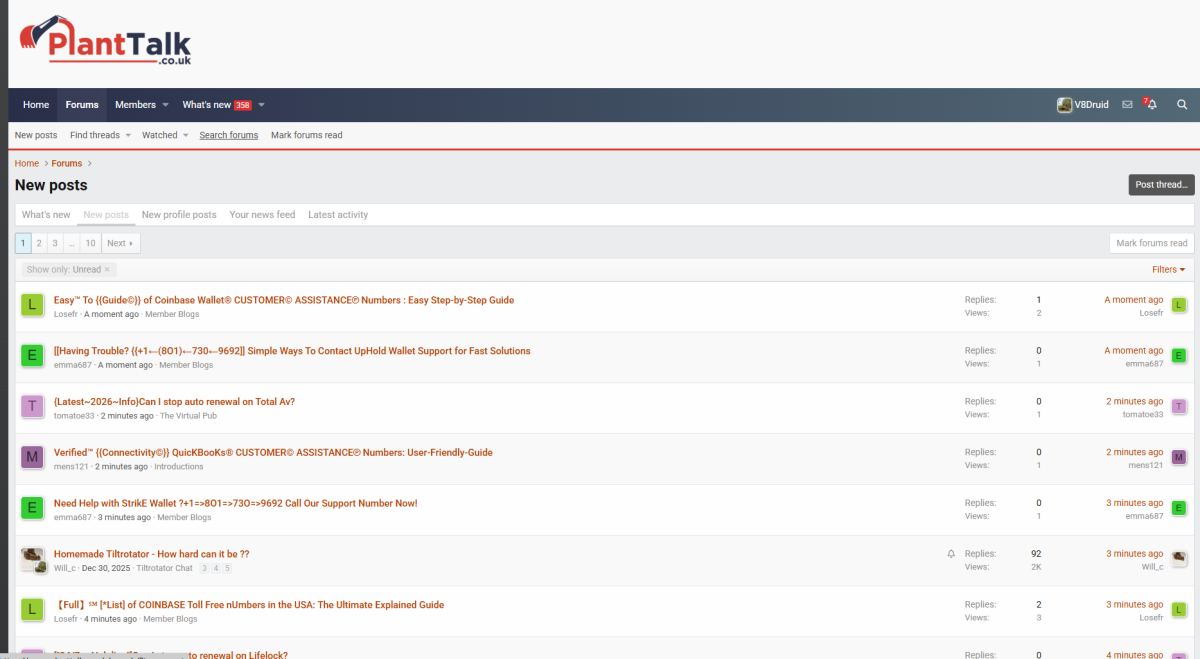1200x659 pixels.
Task: Switch to What's new tab
Action: pyautogui.click(x=46, y=215)
